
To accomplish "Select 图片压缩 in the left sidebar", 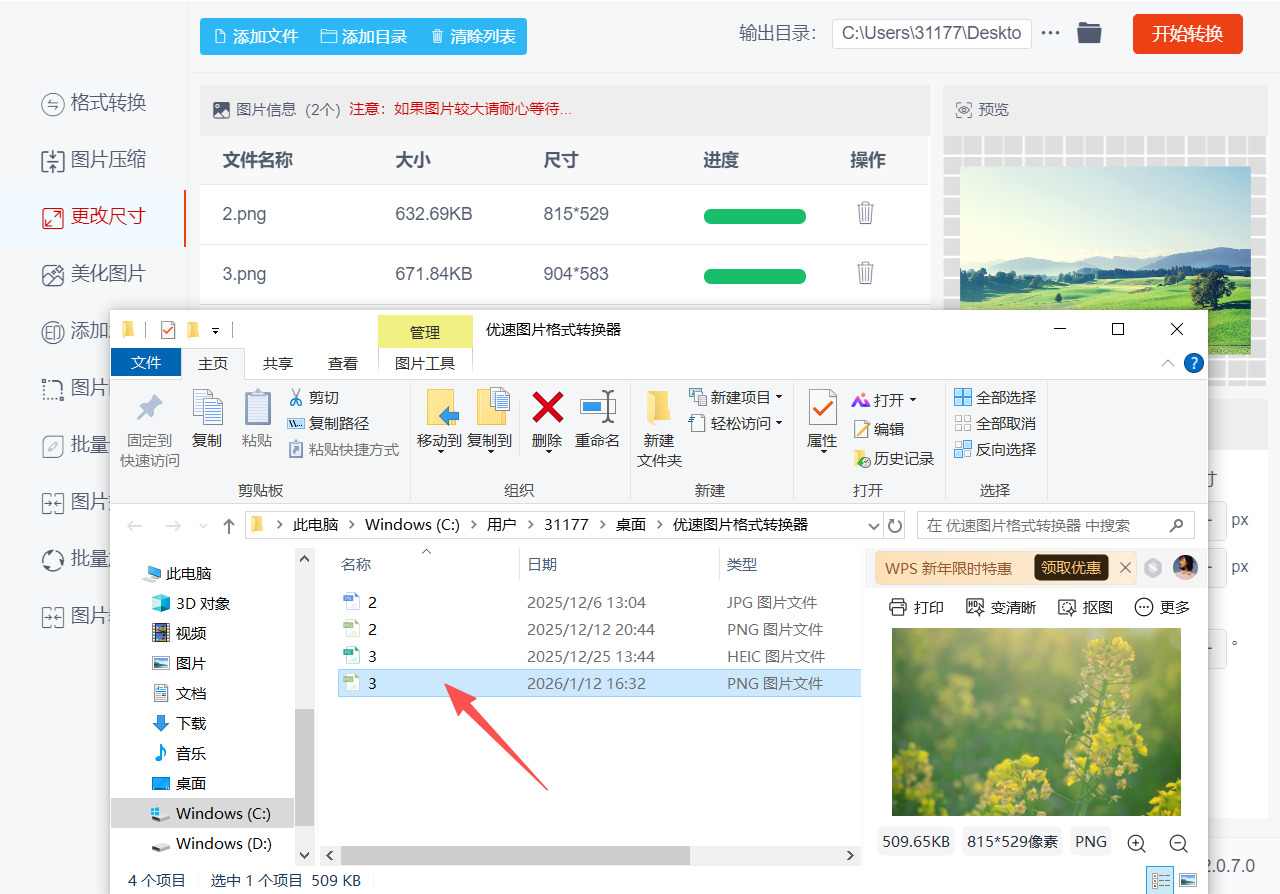I will [x=95, y=160].
